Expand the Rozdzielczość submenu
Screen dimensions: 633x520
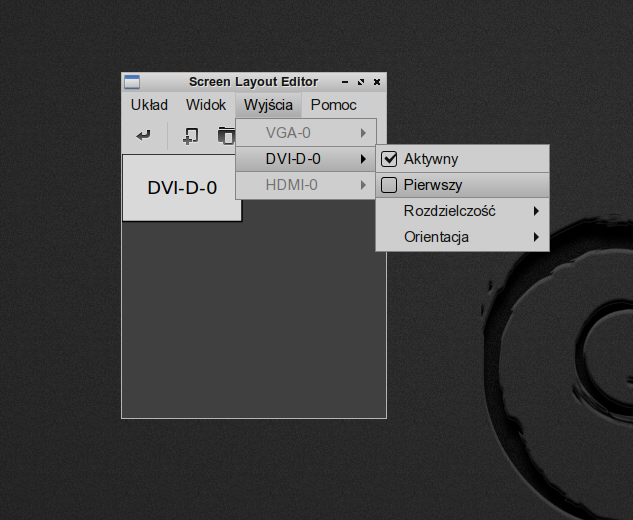pos(463,211)
